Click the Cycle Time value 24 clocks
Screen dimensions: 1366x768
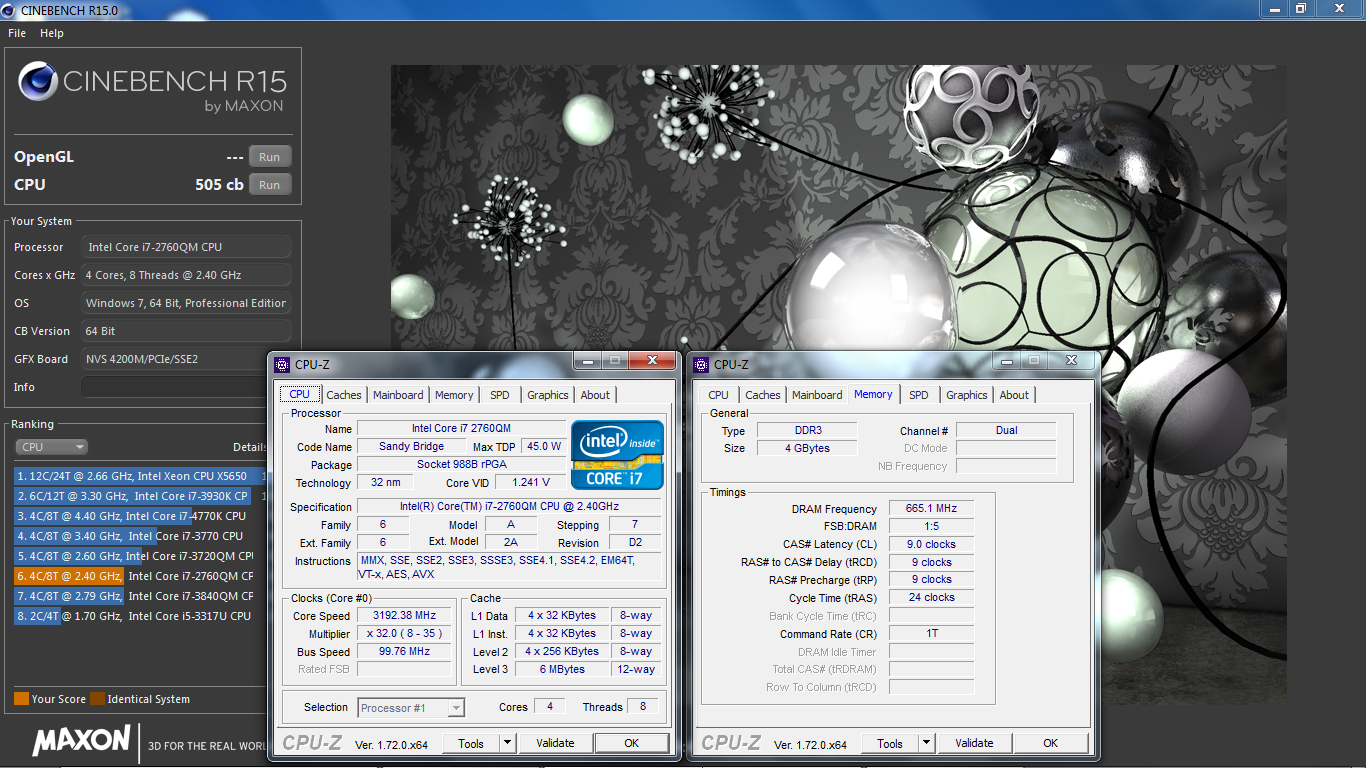click(x=930, y=598)
